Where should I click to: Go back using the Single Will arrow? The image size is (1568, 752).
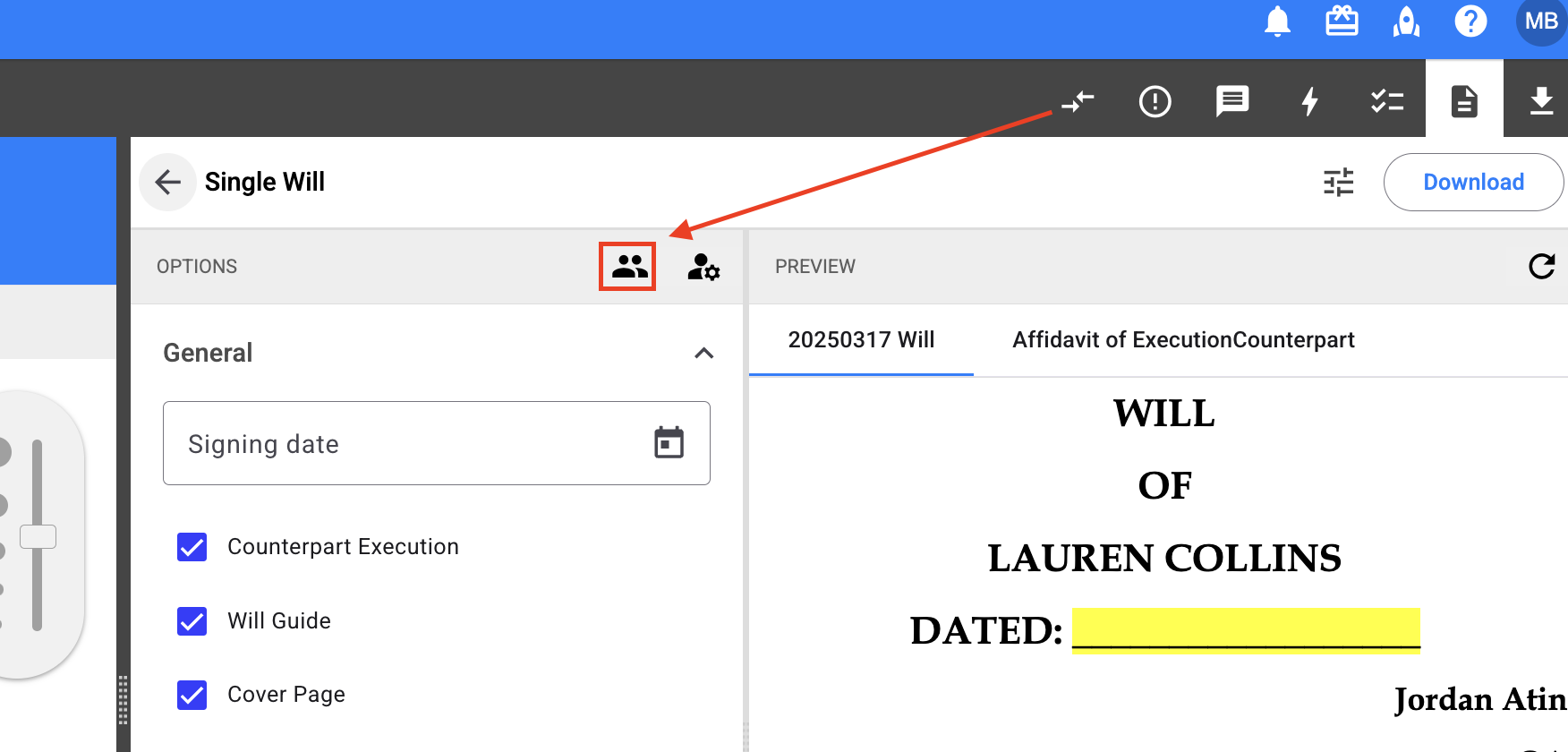point(167,182)
